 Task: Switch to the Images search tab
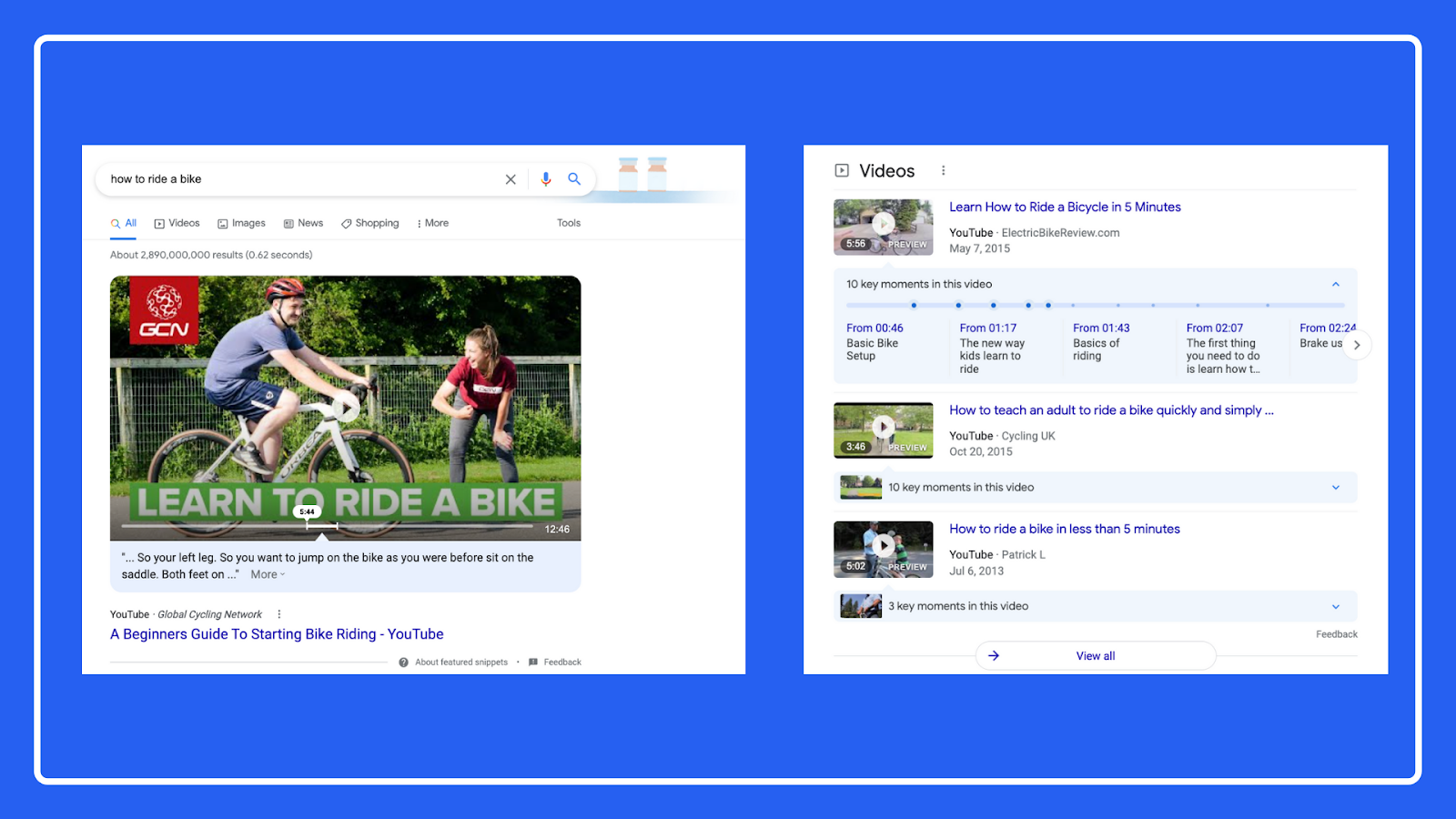241,223
